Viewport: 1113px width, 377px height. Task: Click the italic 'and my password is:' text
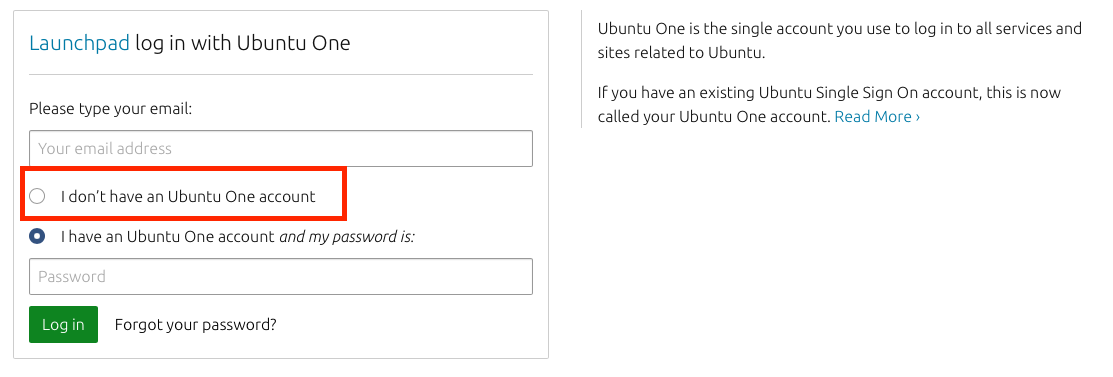[347, 236]
